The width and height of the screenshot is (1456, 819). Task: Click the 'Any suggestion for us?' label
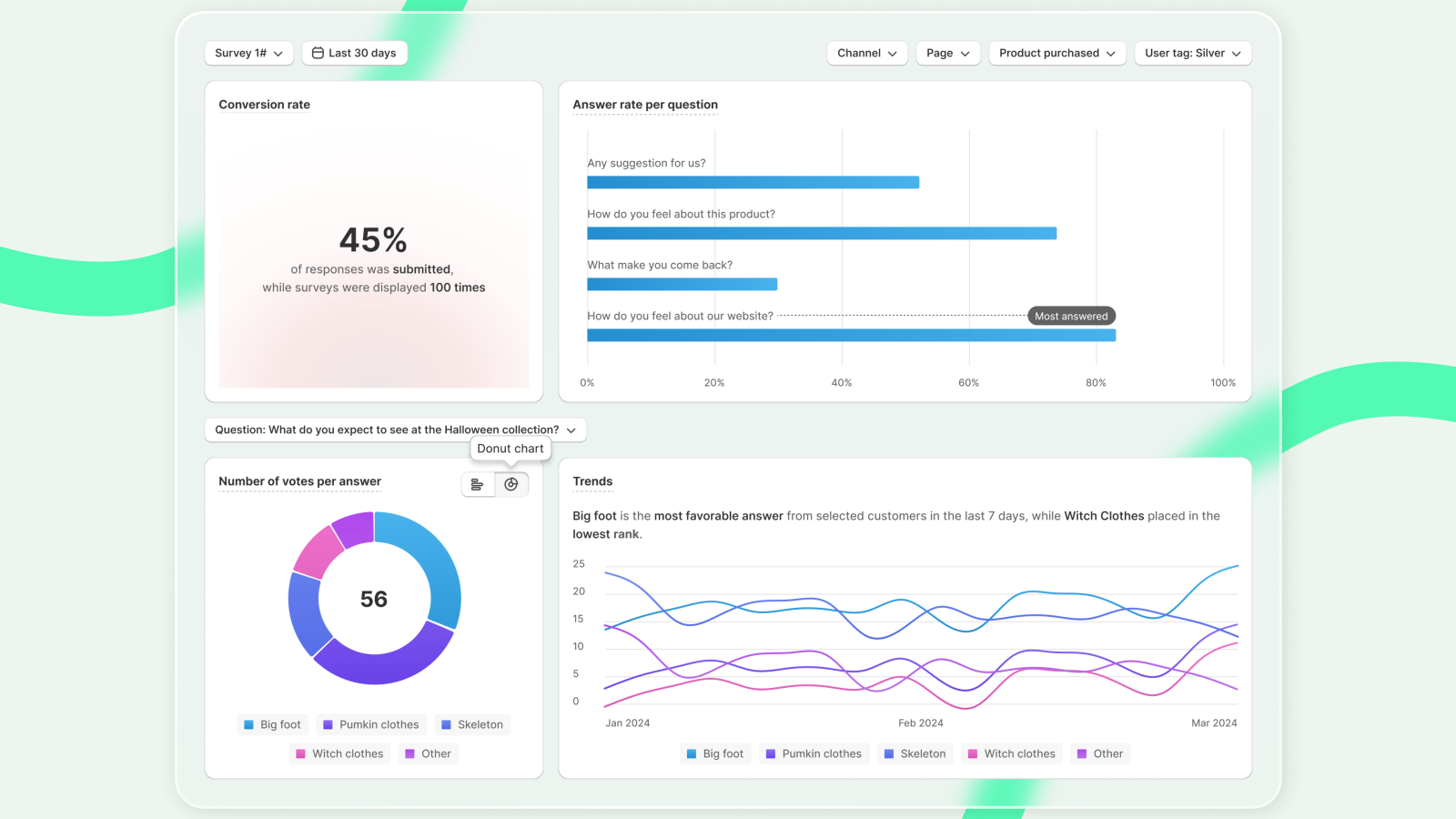(x=646, y=163)
